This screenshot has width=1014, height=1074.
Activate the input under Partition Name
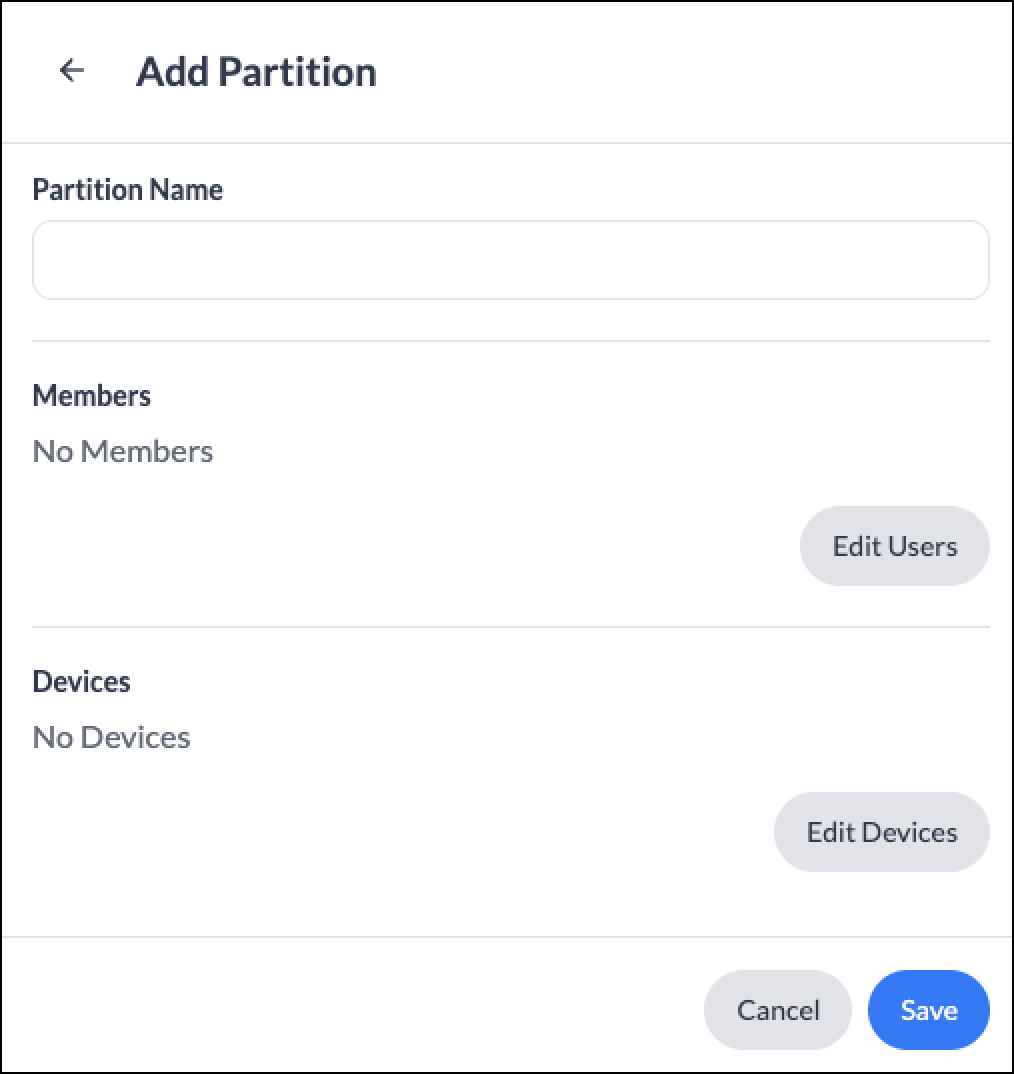(510, 260)
